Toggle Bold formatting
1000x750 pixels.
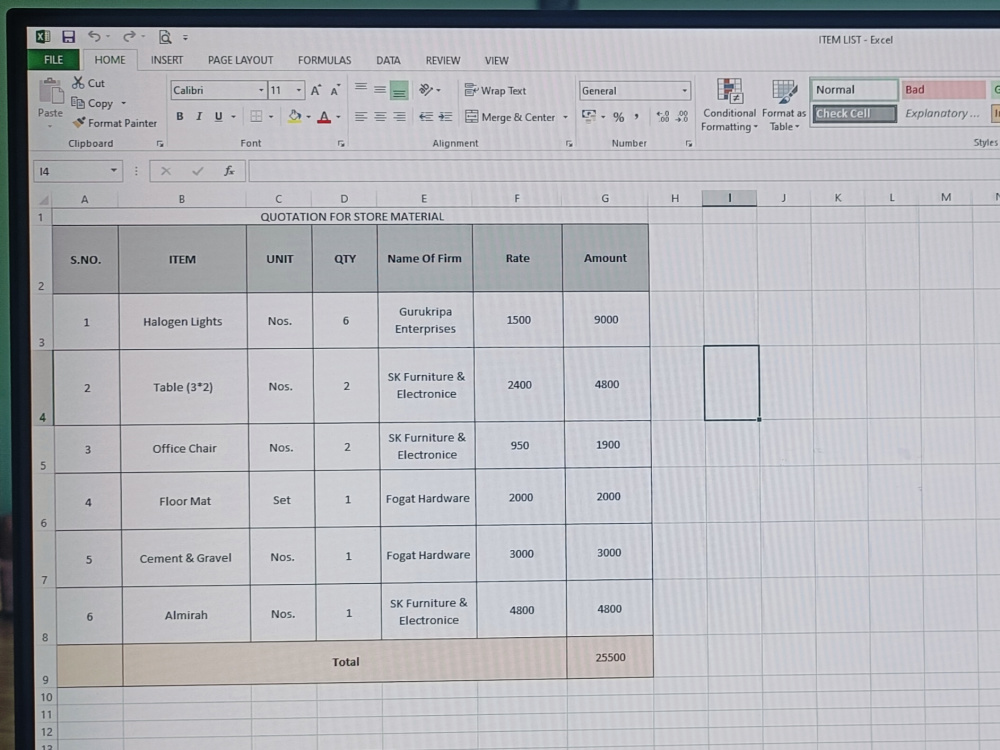[180, 116]
